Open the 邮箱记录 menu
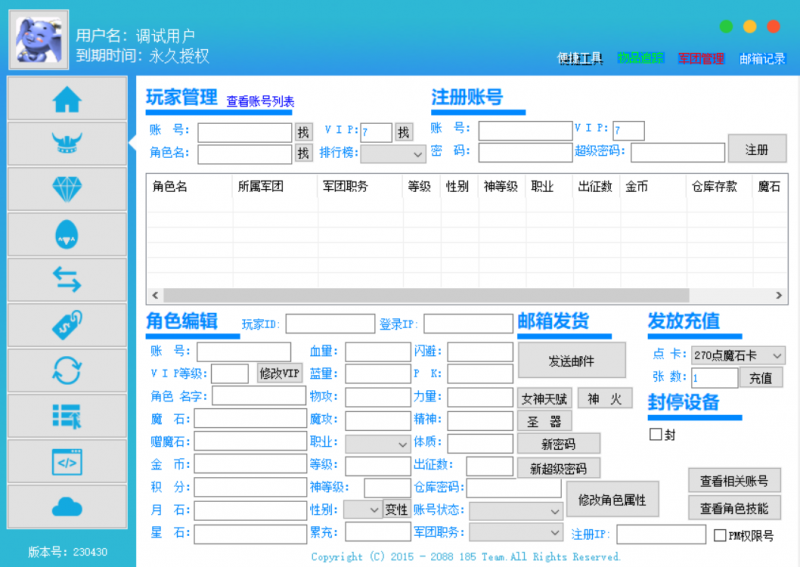 click(x=762, y=59)
